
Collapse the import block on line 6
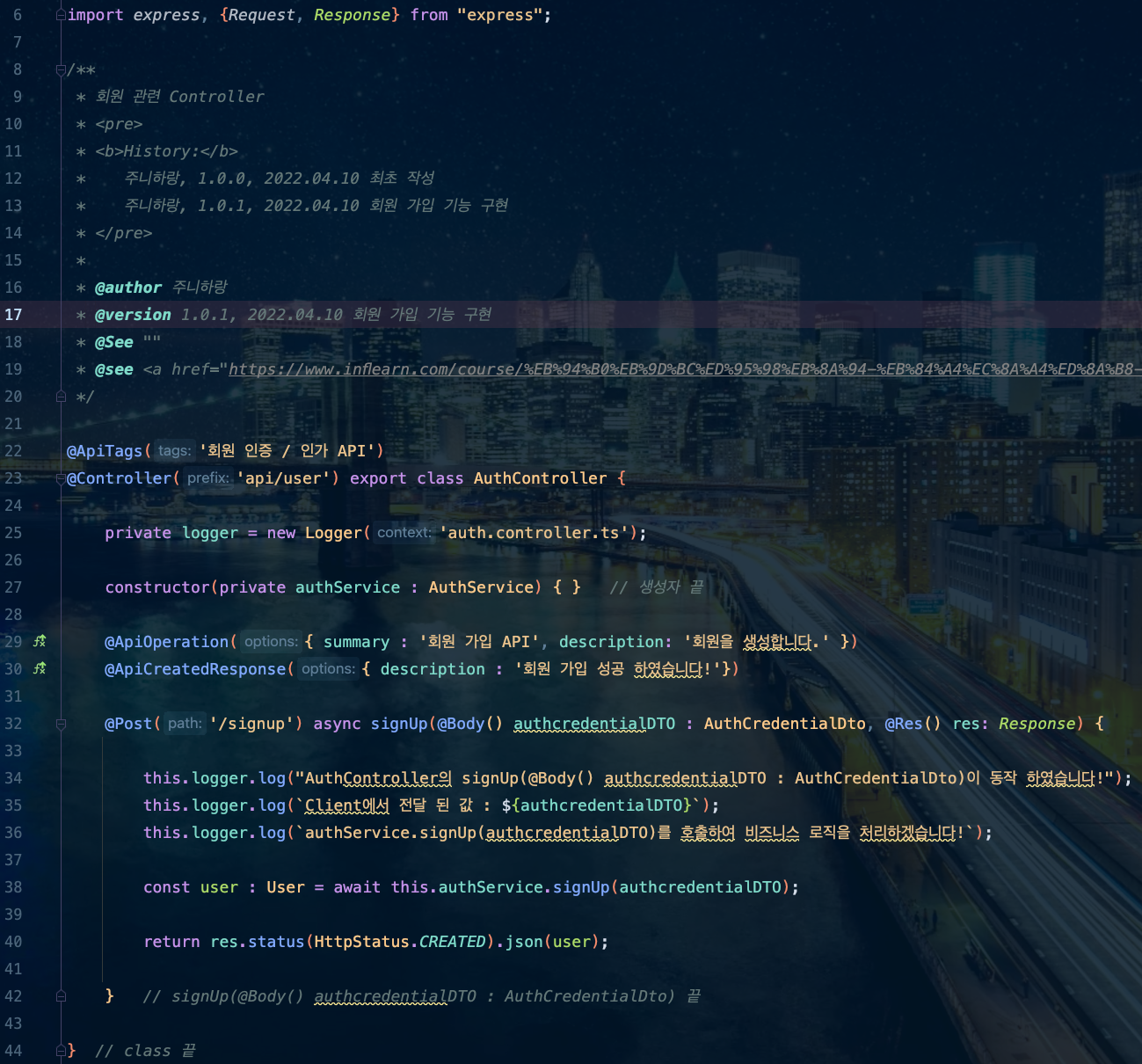coord(61,15)
